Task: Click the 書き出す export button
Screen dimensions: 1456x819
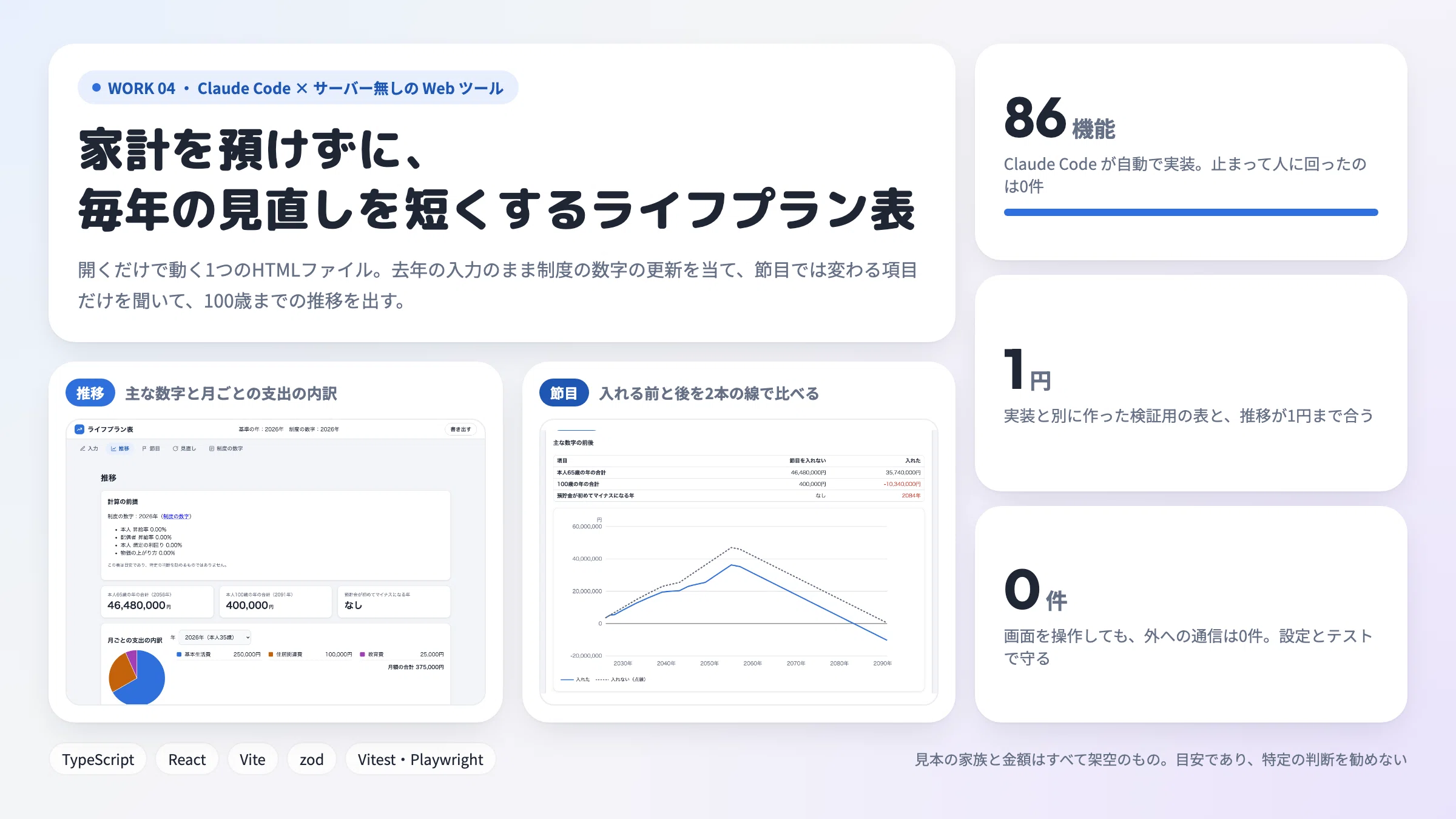Action: point(460,429)
